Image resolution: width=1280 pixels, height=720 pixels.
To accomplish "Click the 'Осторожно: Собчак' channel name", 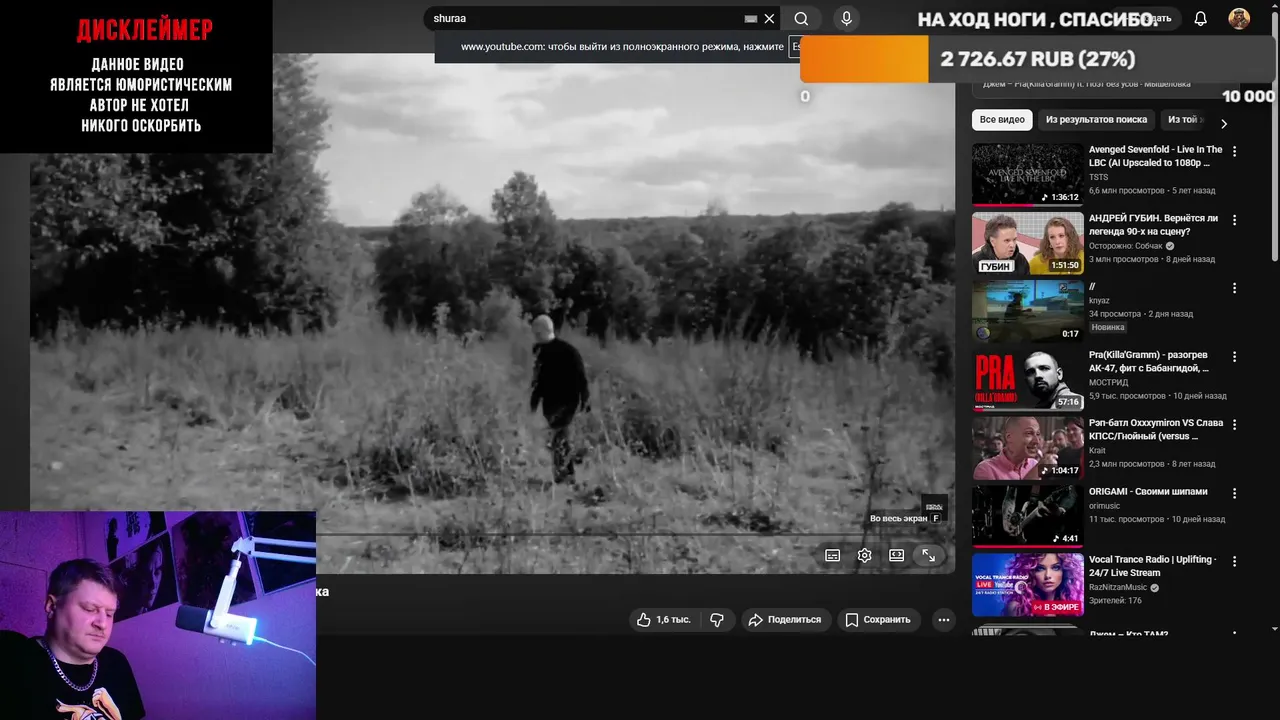I will pos(1125,246).
